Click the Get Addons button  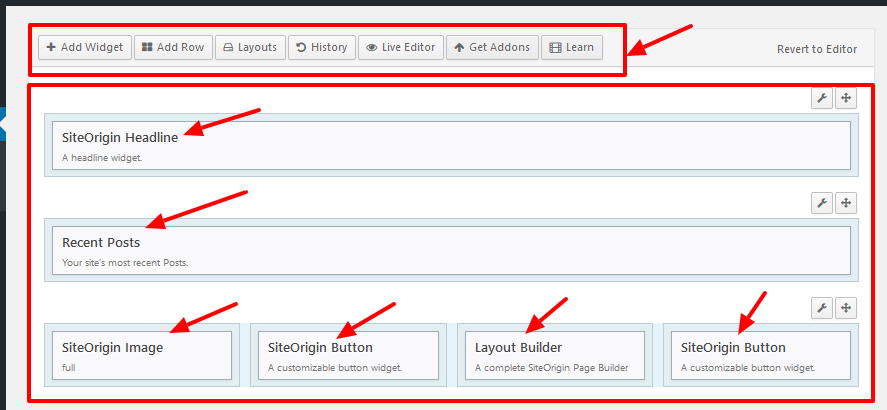click(492, 48)
